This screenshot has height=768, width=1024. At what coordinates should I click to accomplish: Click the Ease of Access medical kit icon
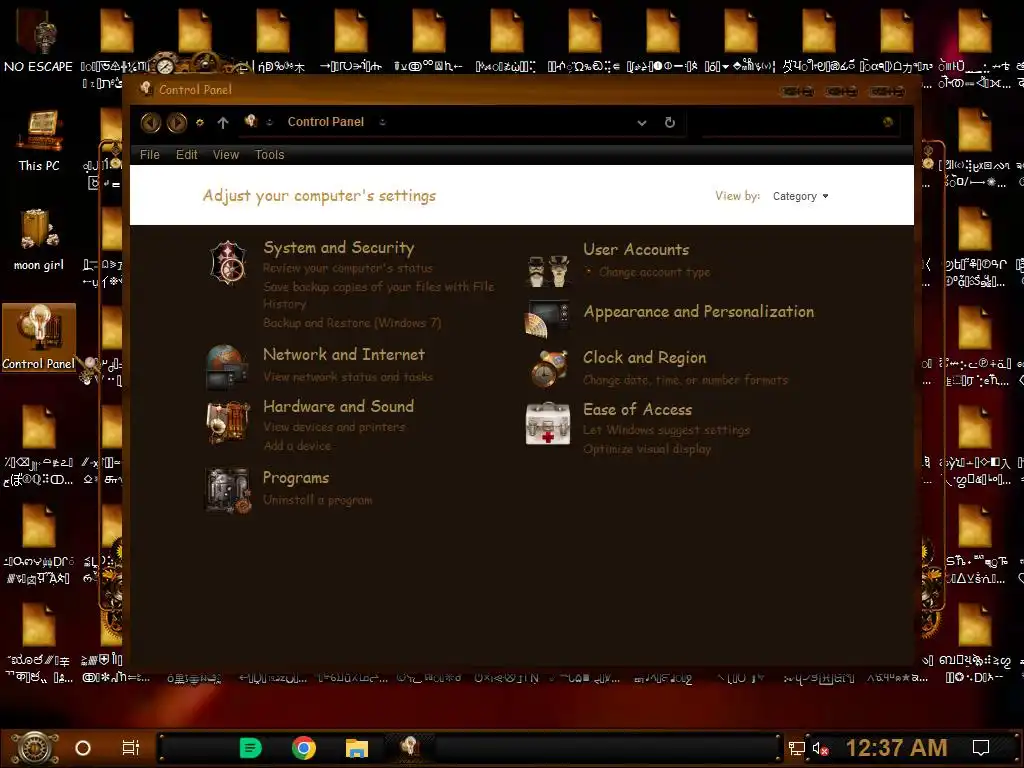(548, 424)
